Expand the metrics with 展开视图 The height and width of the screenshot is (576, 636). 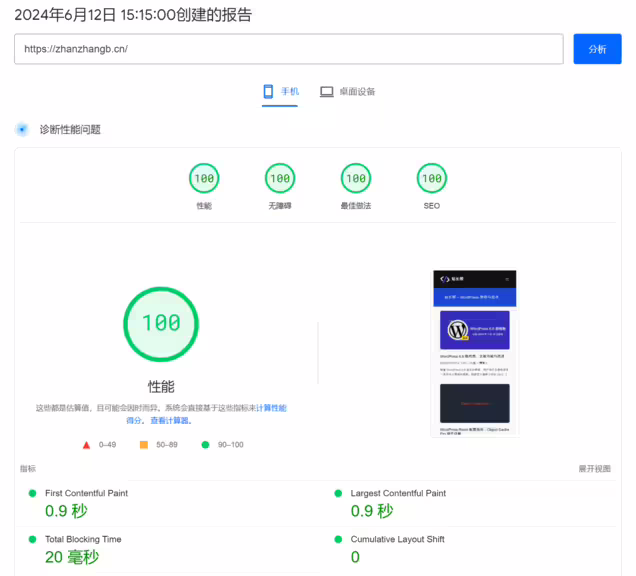click(x=594, y=468)
